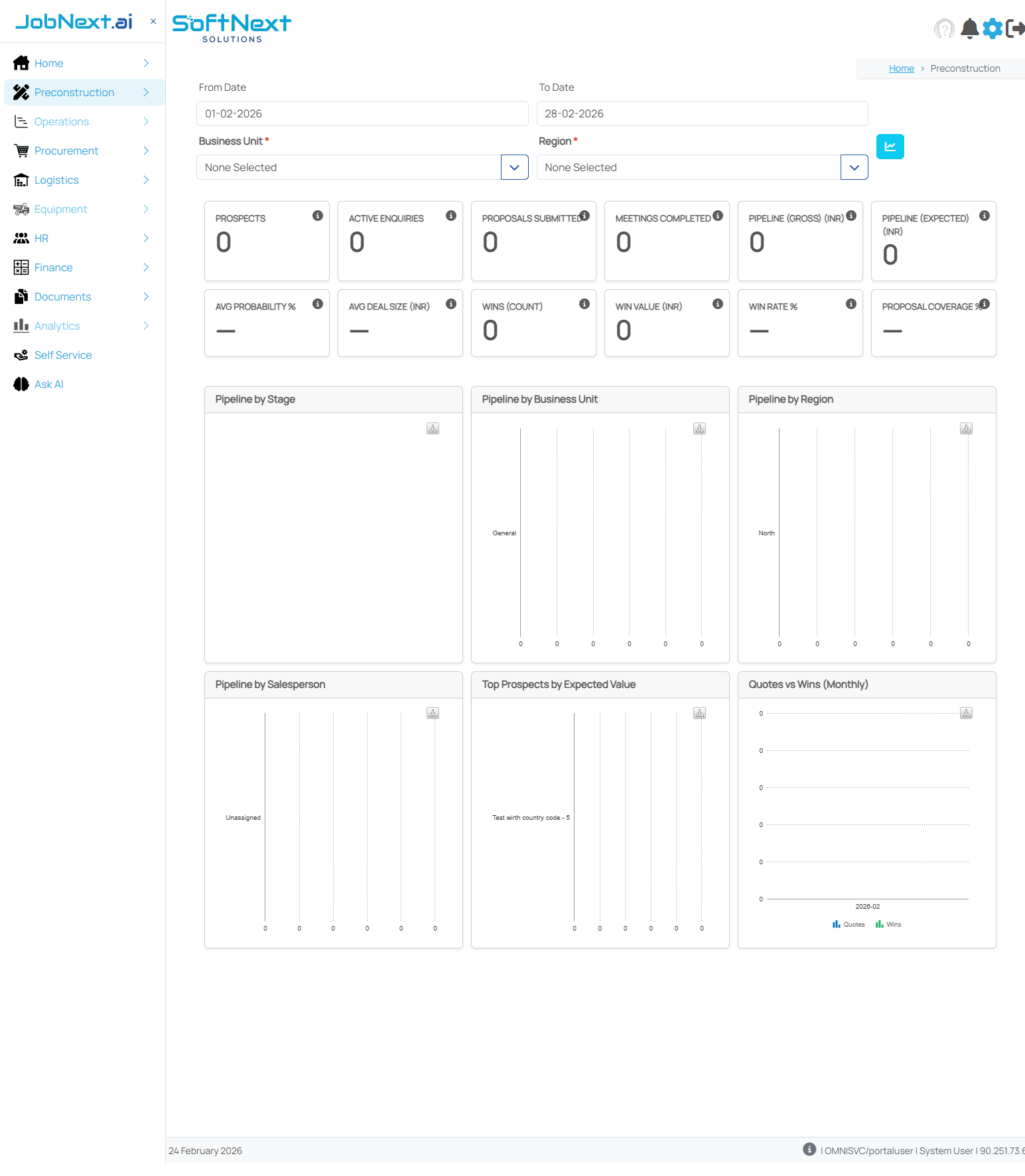Expand the Documents menu chevron
The image size is (1025, 1176).
coord(146,296)
